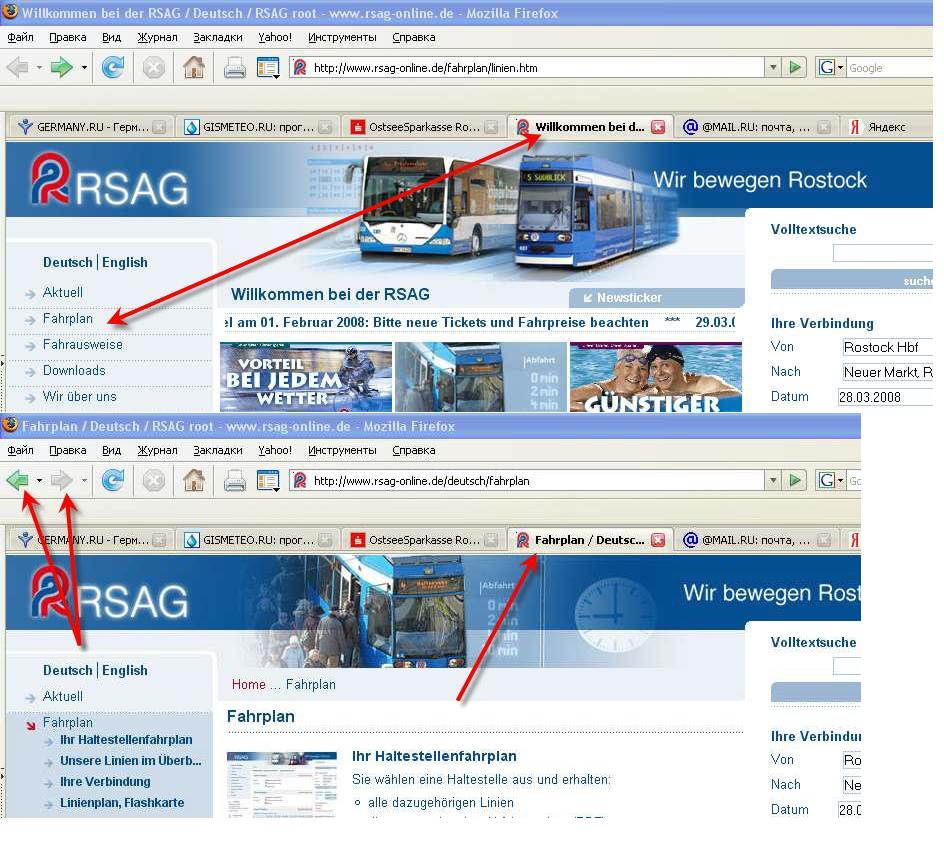Click 'Ihr Haltestellenfahrplan' link in Fahrplan sidebar
944x843 pixels.
[x=126, y=739]
